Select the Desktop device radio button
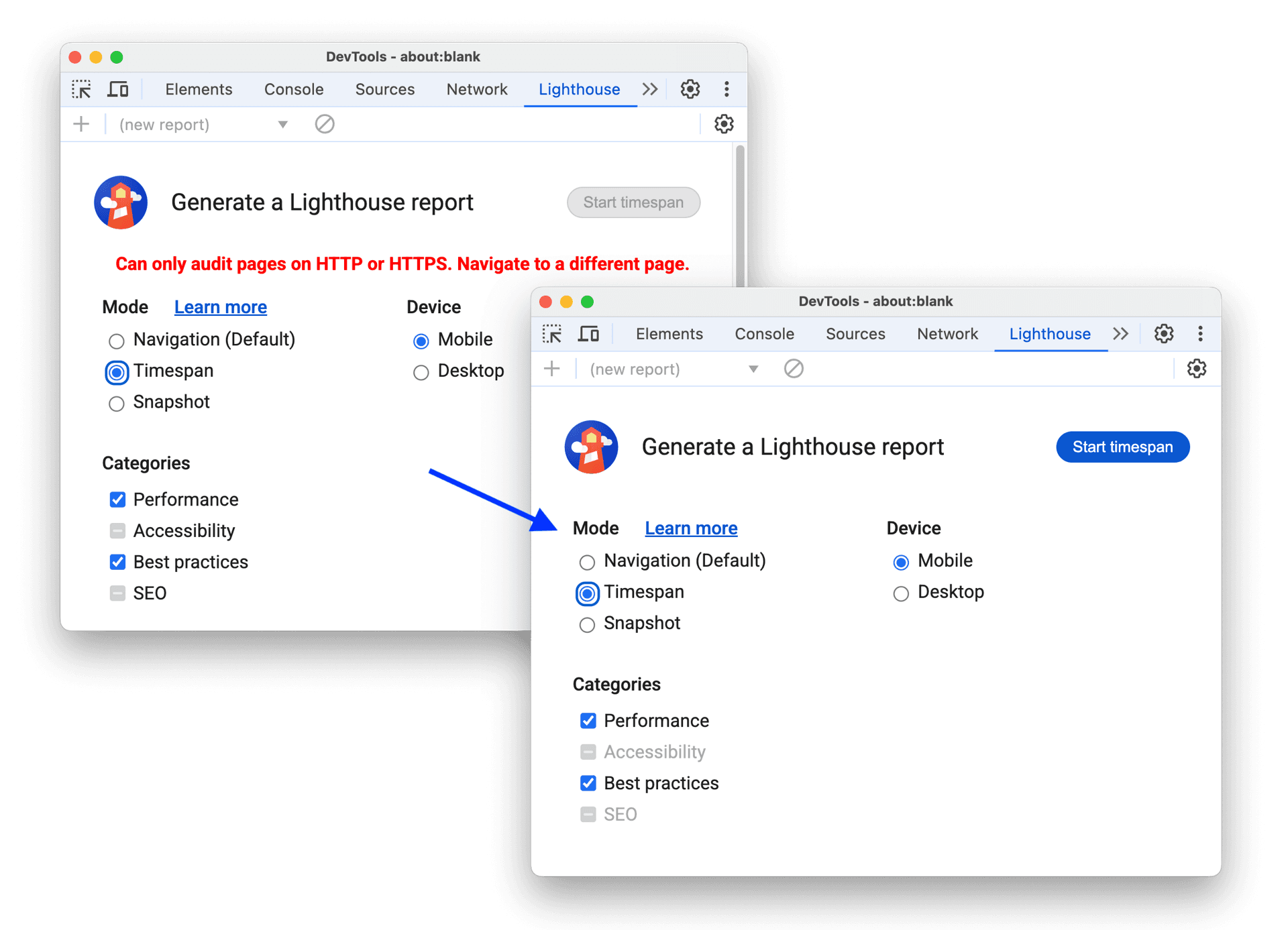This screenshot has width=1288, height=930. [x=900, y=593]
